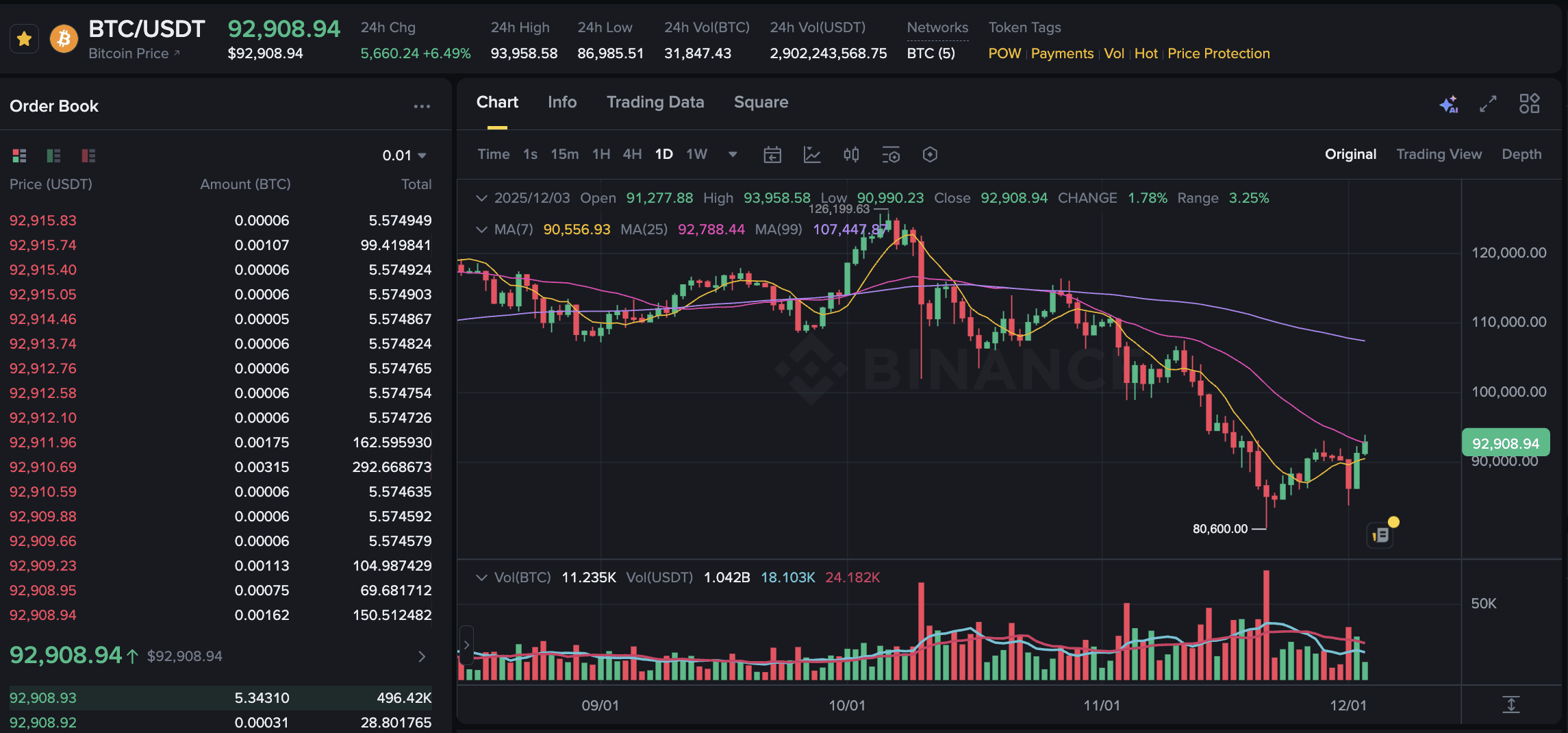
Task: Open the widgets grid icon
Action: [x=1530, y=103]
